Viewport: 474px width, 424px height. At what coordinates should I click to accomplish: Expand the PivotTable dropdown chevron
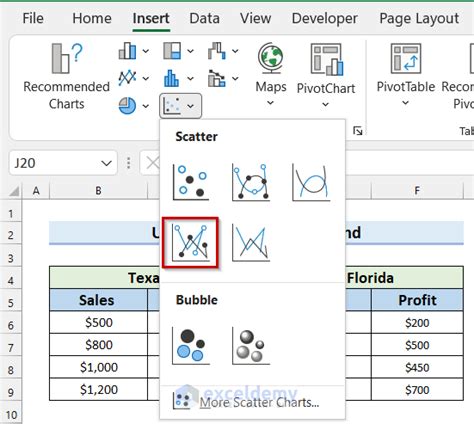point(405,103)
